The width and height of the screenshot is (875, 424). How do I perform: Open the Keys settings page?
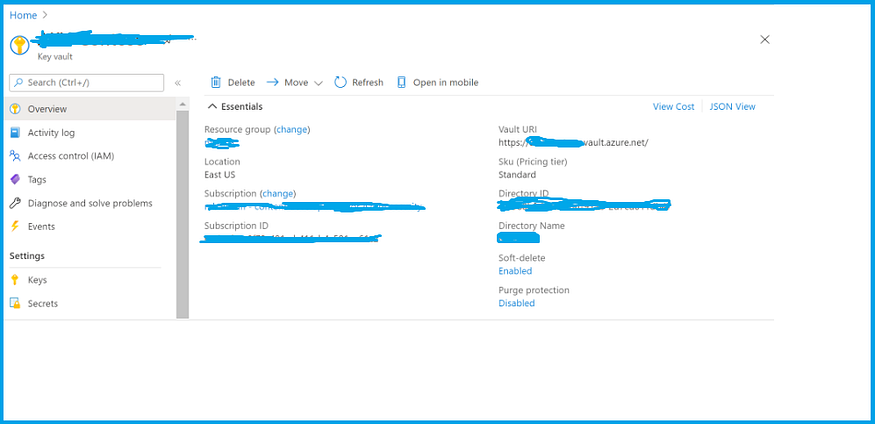point(90,280)
